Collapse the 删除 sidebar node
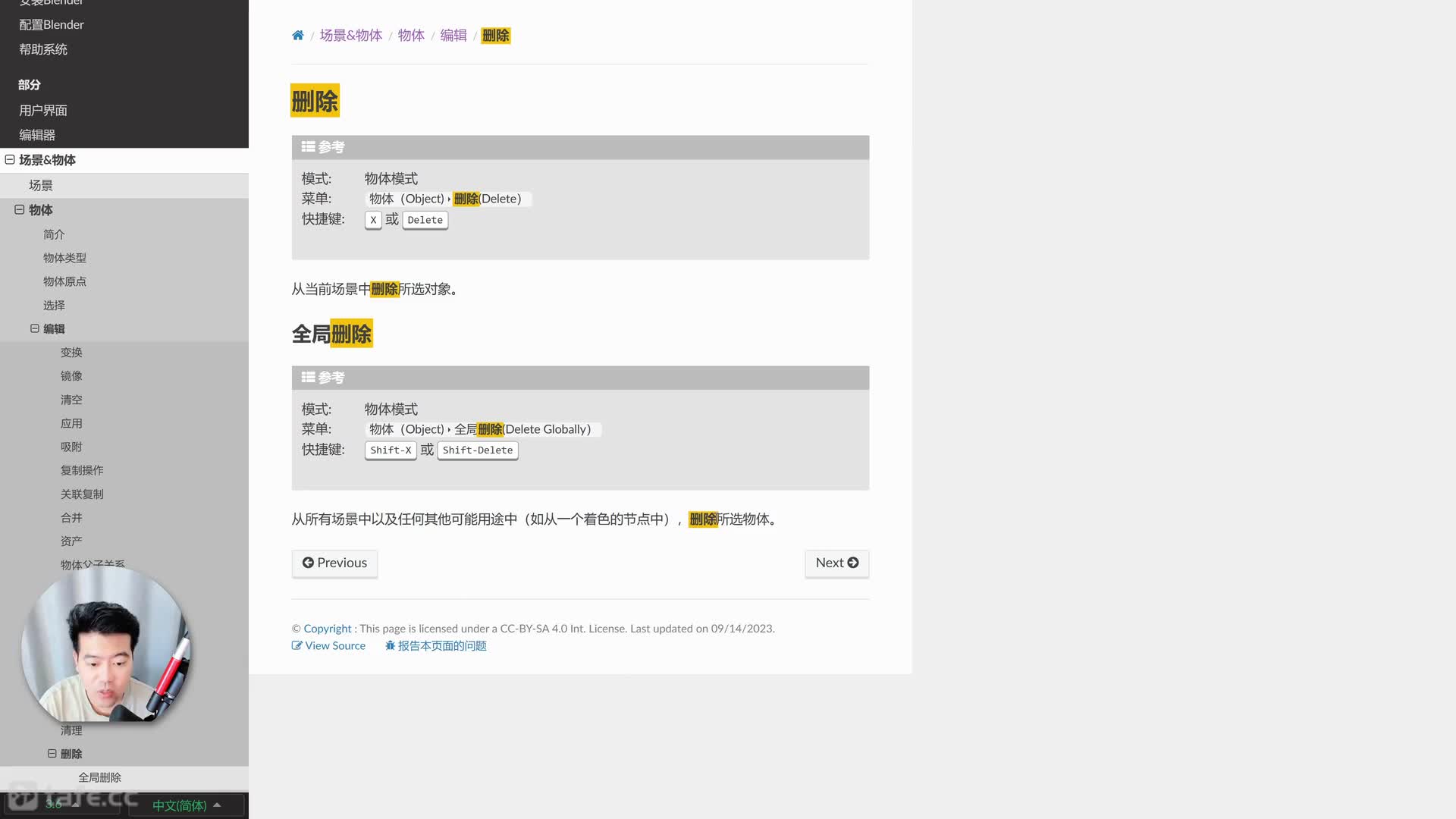 52,754
